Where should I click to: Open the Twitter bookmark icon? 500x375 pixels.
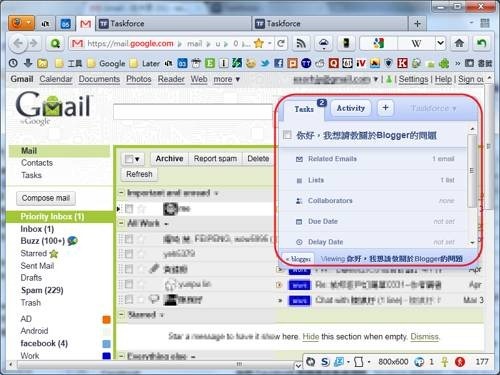[265, 63]
